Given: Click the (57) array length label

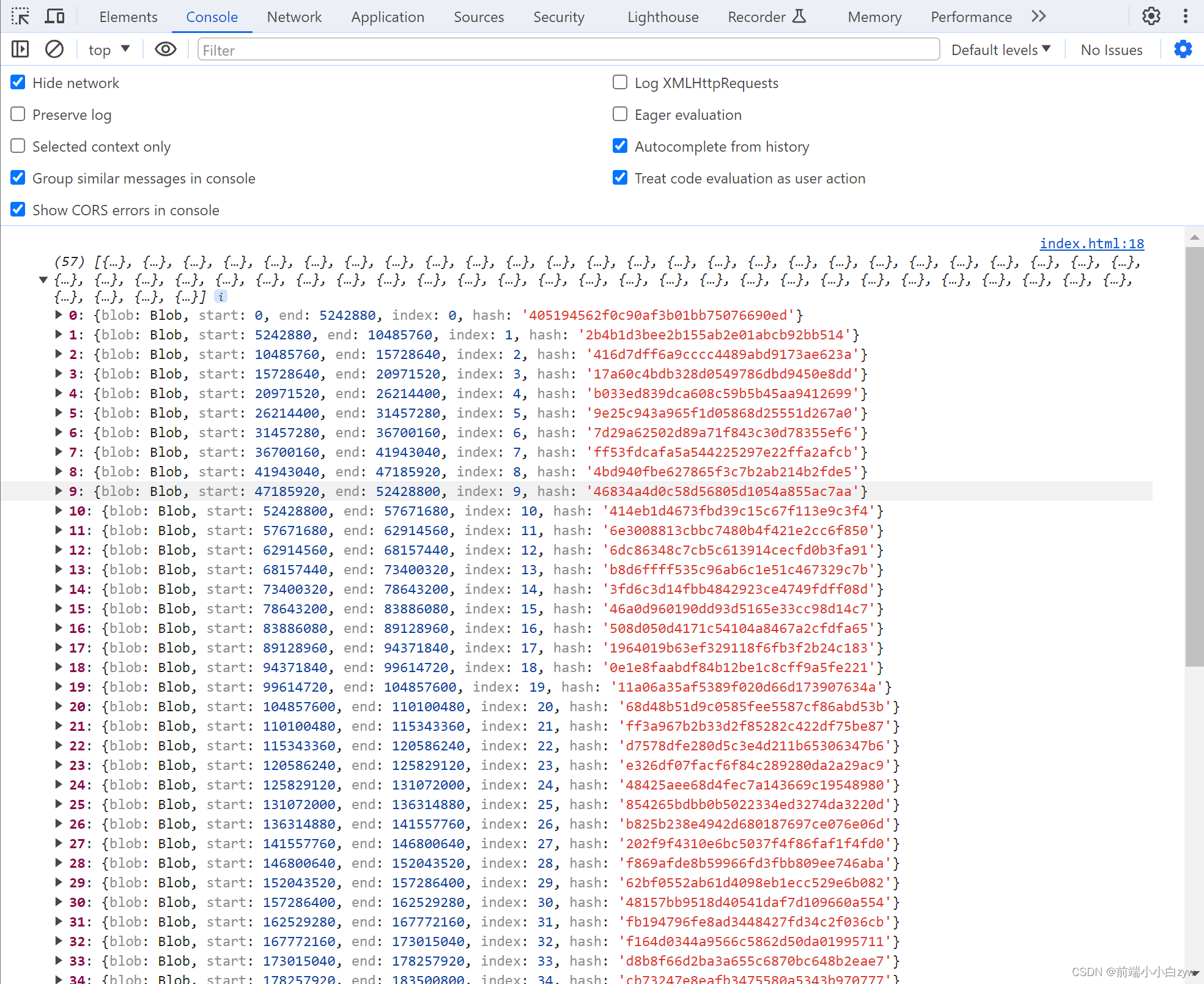Looking at the screenshot, I should (70, 262).
